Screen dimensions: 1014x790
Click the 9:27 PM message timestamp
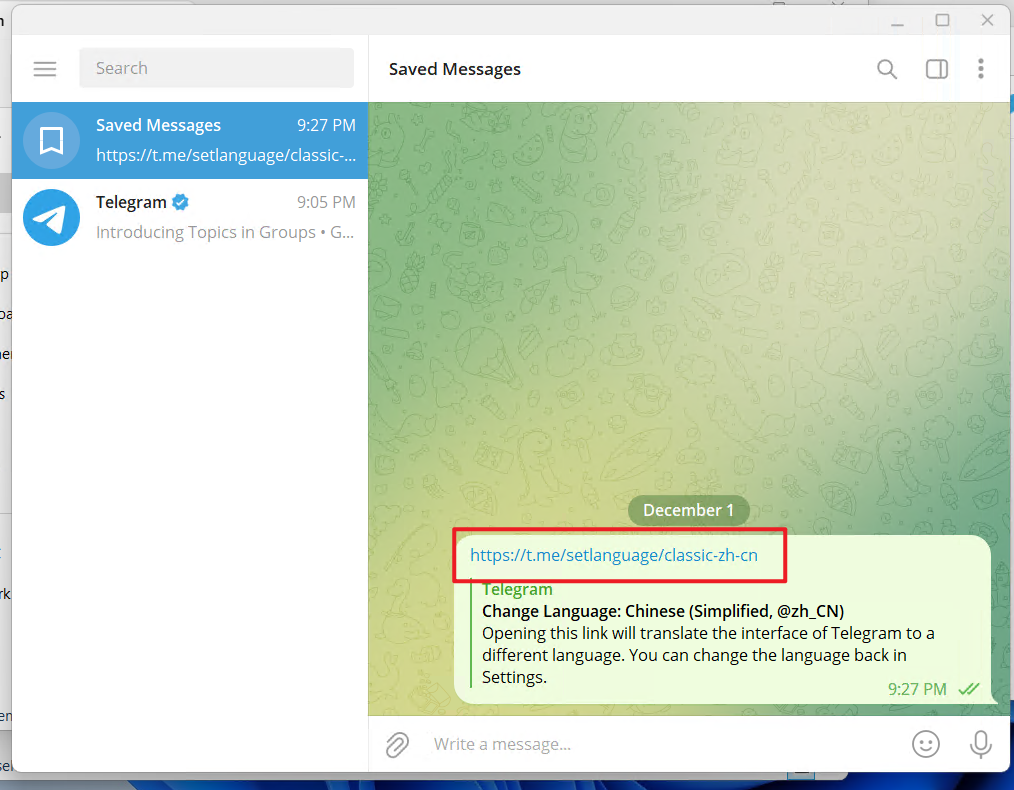click(916, 689)
